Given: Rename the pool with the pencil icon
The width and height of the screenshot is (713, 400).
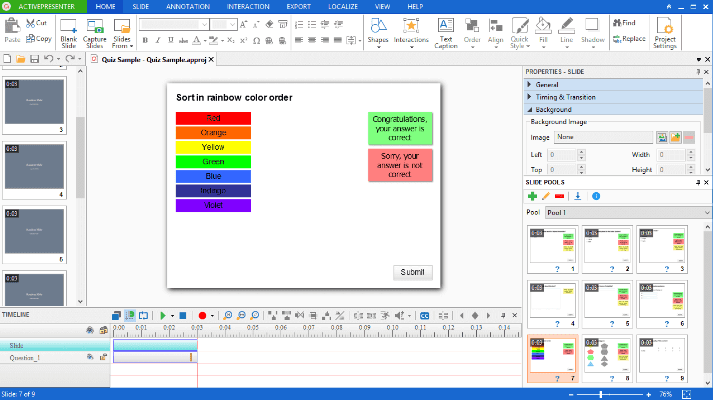Looking at the screenshot, I should click(546, 196).
